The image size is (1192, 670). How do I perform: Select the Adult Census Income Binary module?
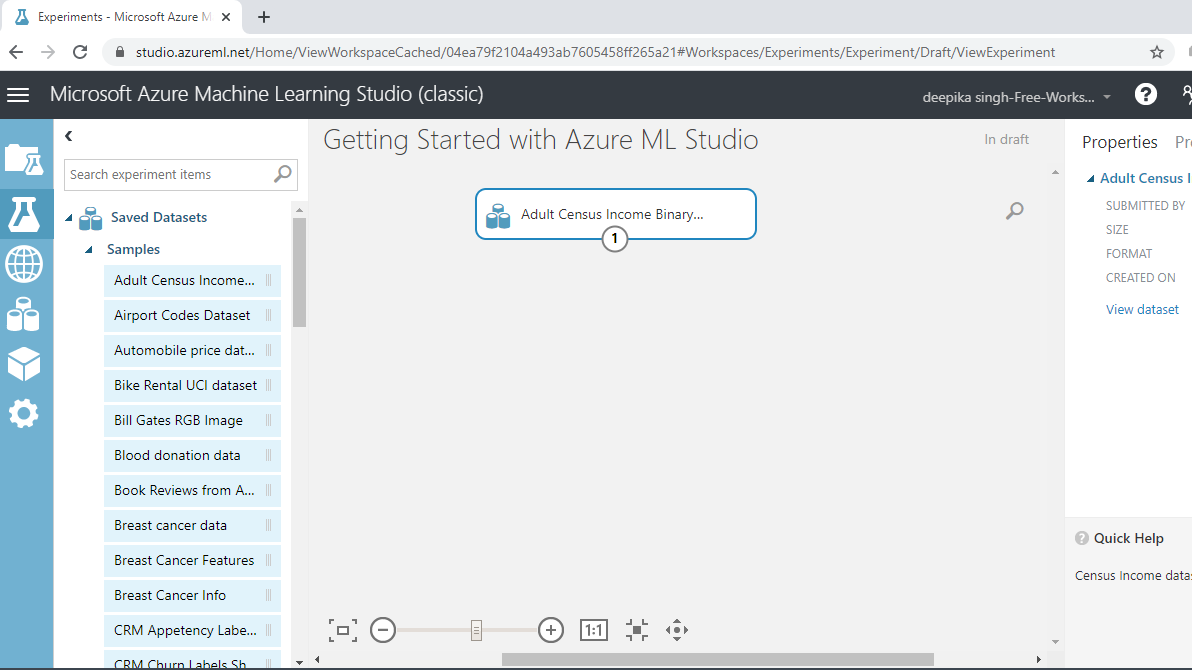[x=616, y=214]
